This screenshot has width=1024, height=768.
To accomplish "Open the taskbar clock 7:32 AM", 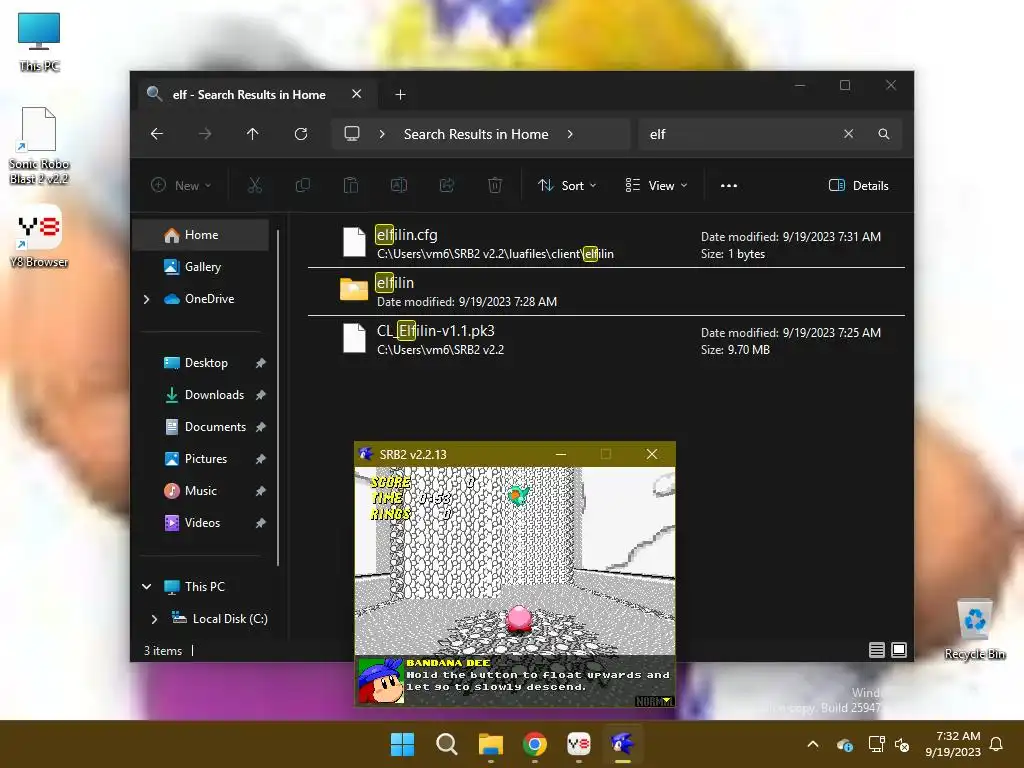I will pos(953,744).
